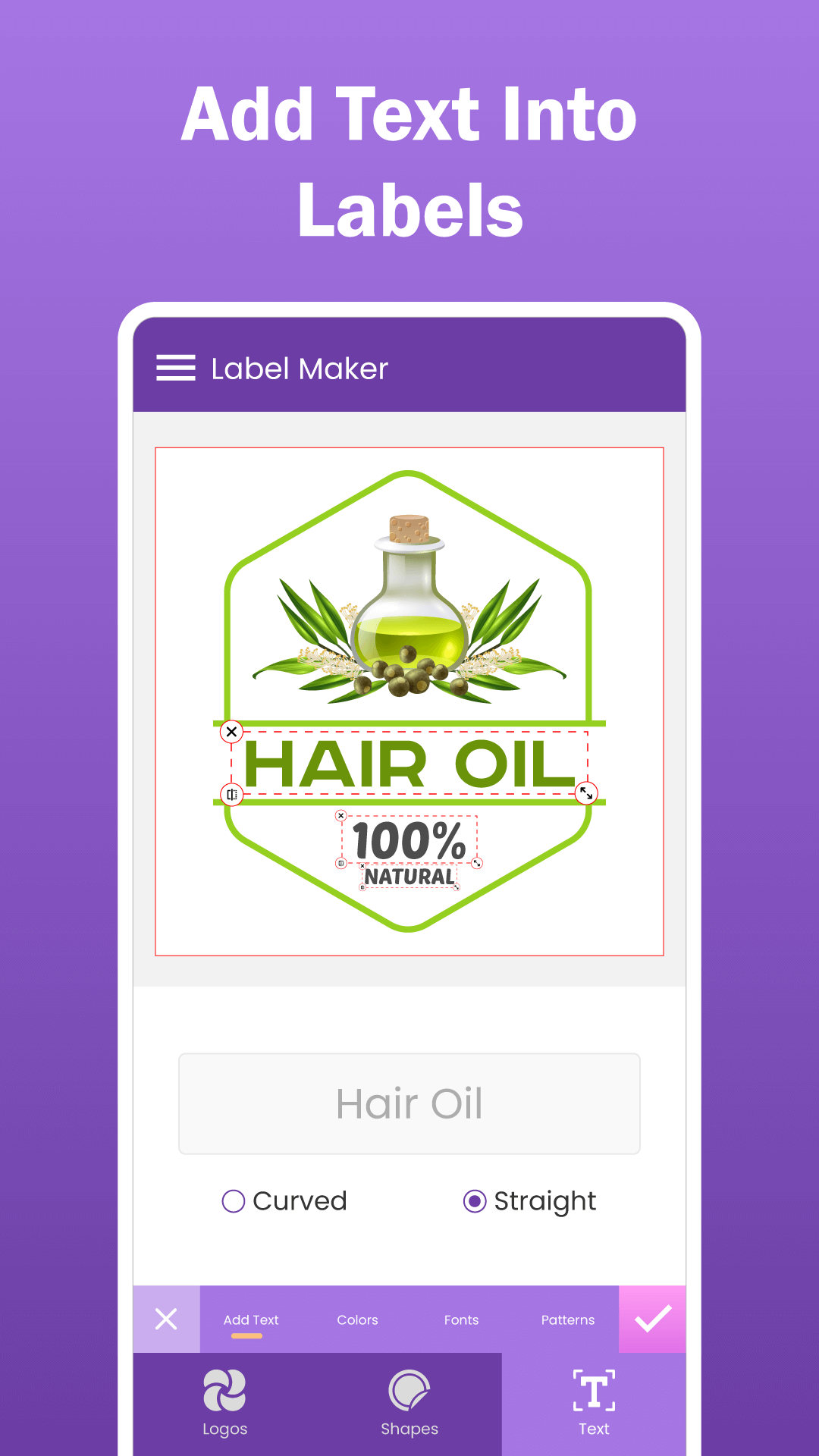Switch to the Colors tab
The height and width of the screenshot is (1456, 819).
357,1320
